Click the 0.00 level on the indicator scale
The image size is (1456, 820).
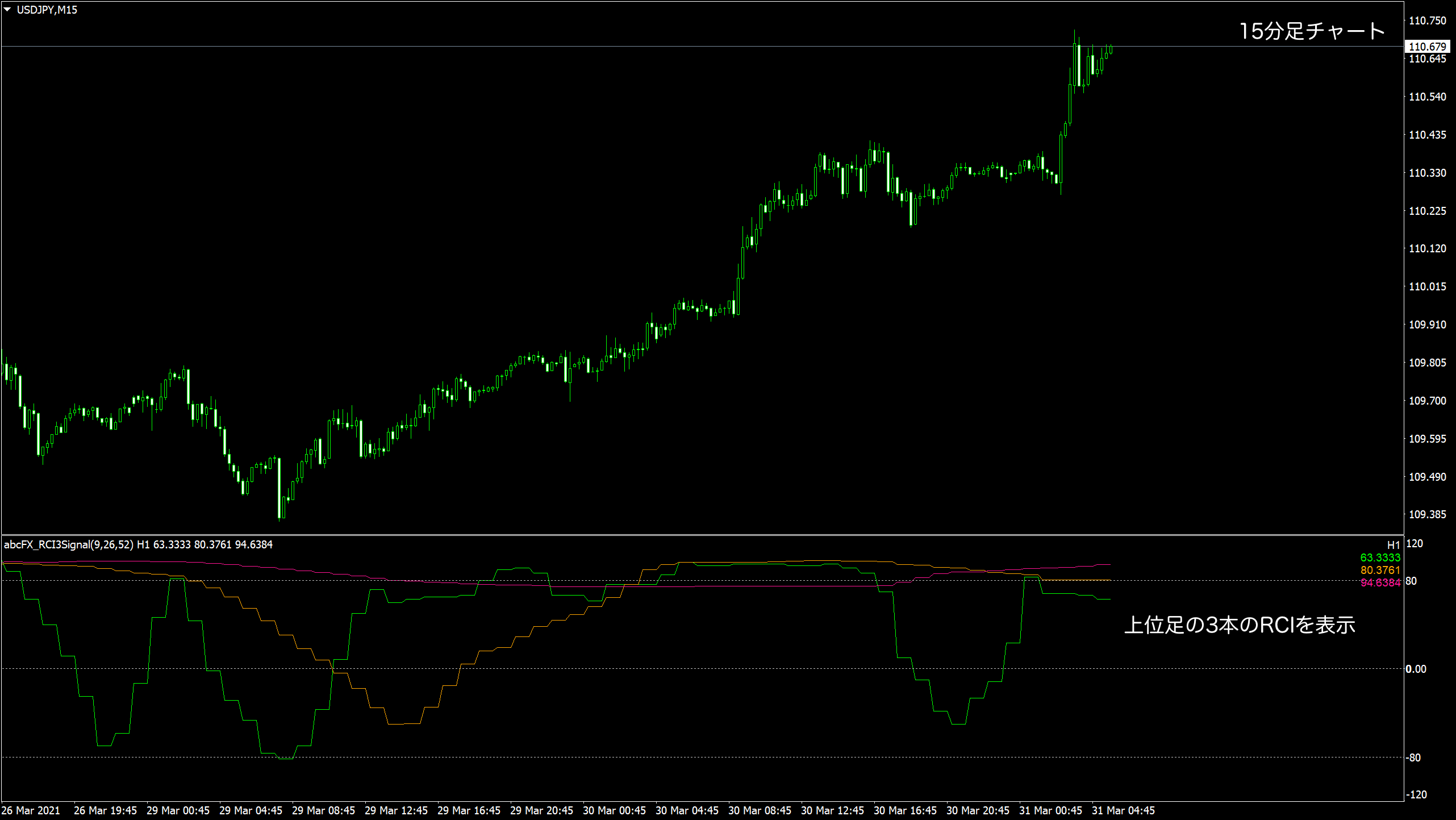[1416, 669]
